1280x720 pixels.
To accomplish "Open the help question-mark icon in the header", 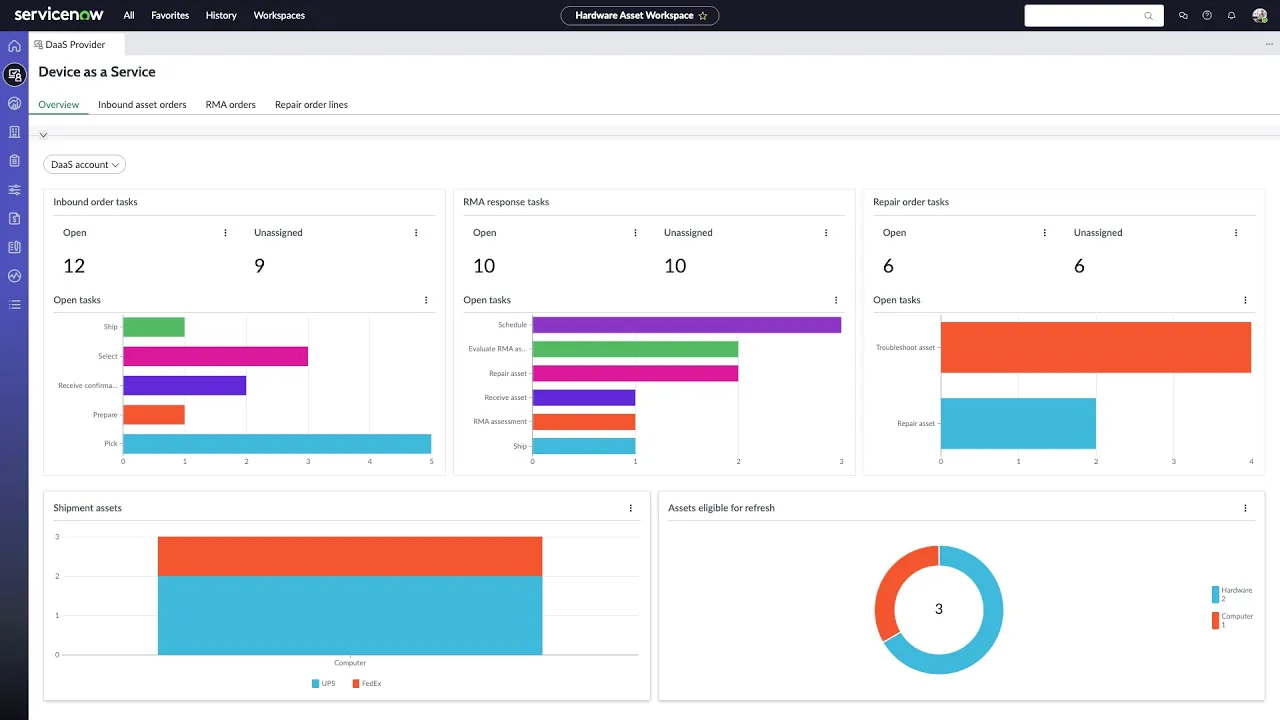I will (1205, 15).
